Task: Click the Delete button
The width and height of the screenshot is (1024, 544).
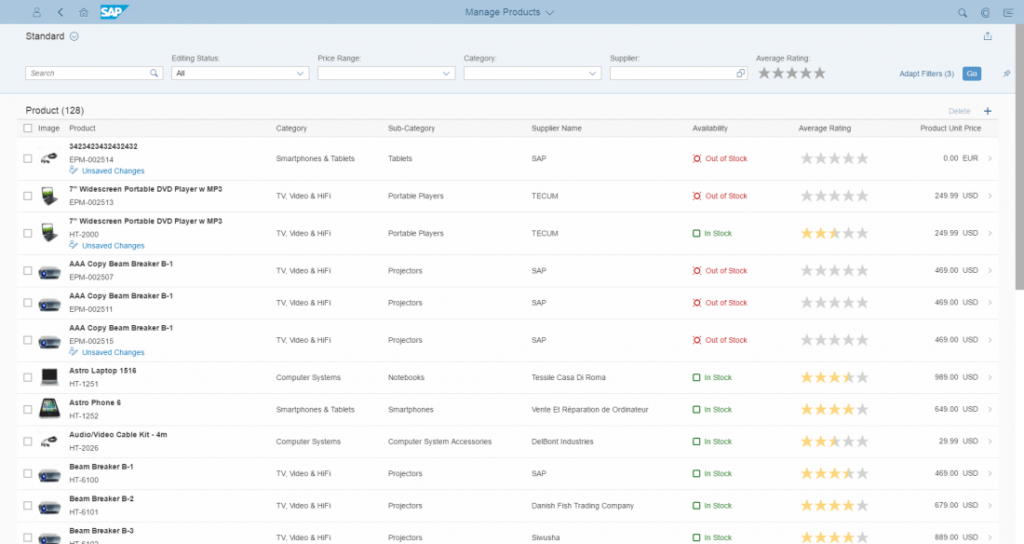Action: coord(959,111)
